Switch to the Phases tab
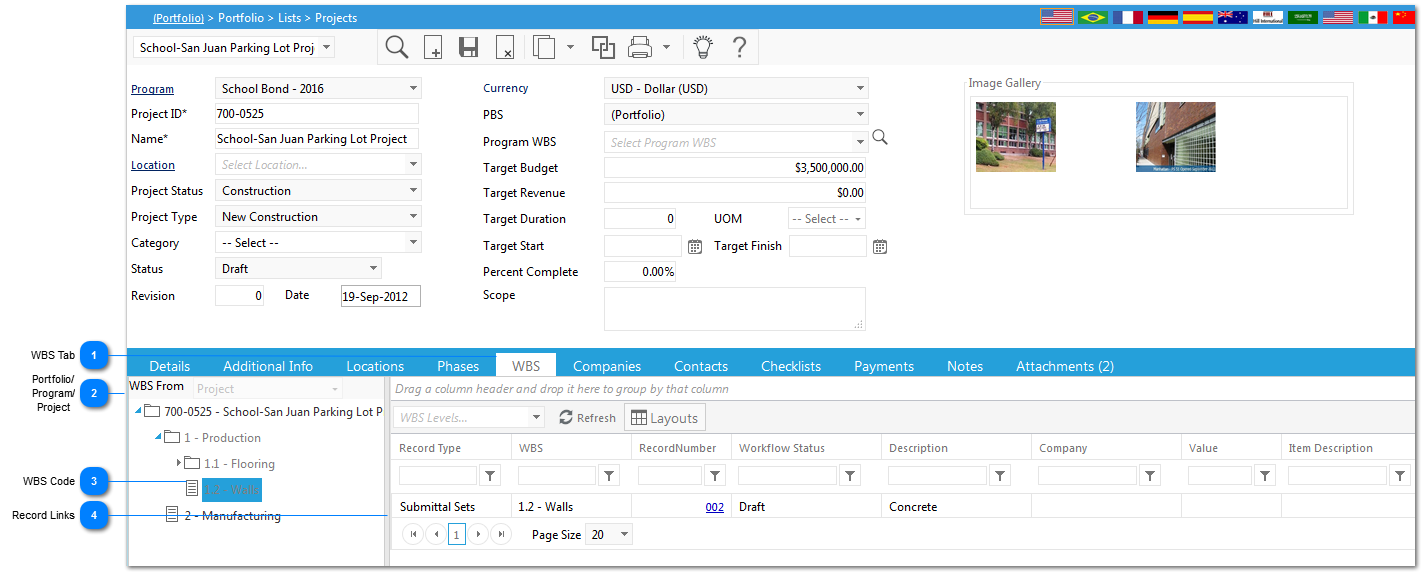The height and width of the screenshot is (575, 1424). (x=458, y=366)
